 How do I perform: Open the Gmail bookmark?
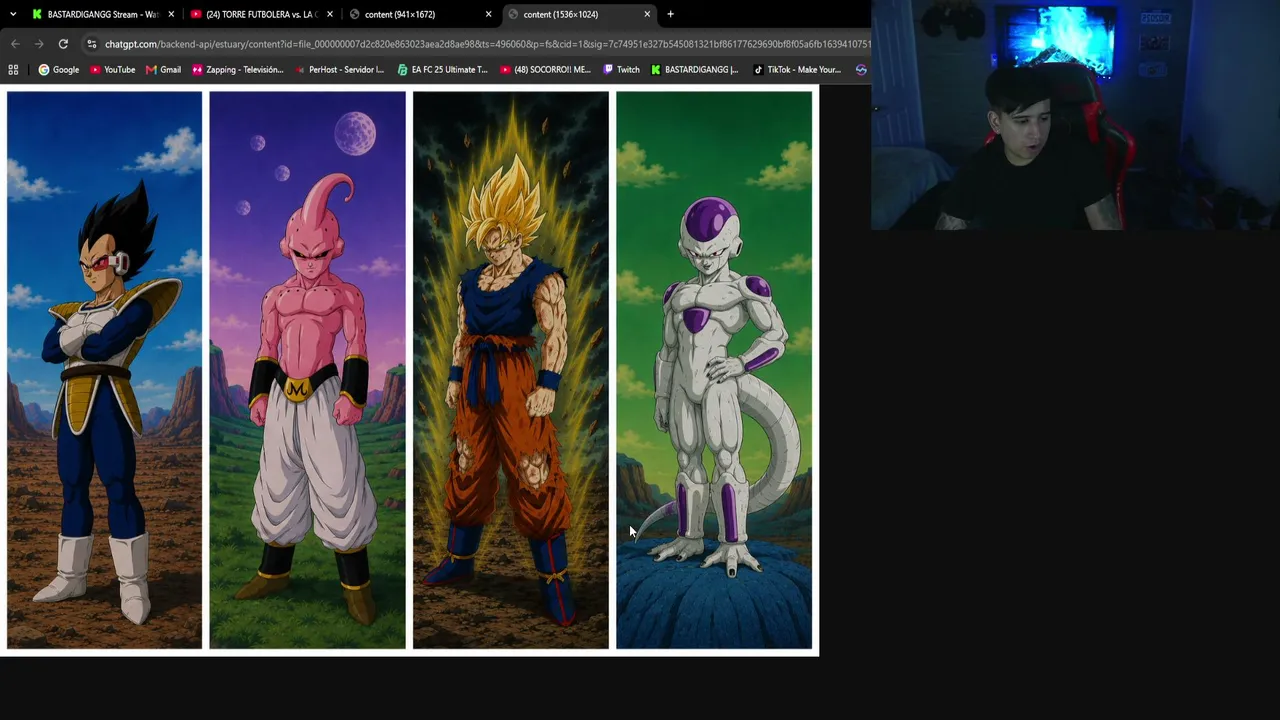163,70
